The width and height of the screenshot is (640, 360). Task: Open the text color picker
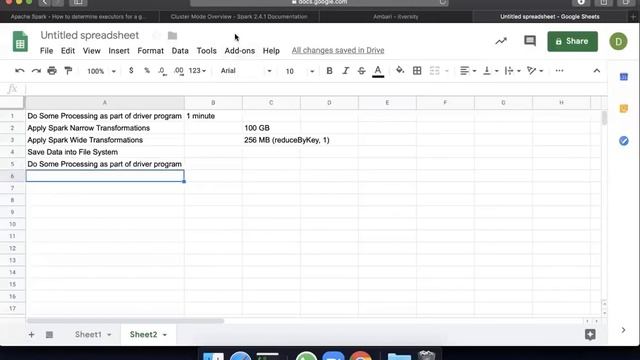378,71
